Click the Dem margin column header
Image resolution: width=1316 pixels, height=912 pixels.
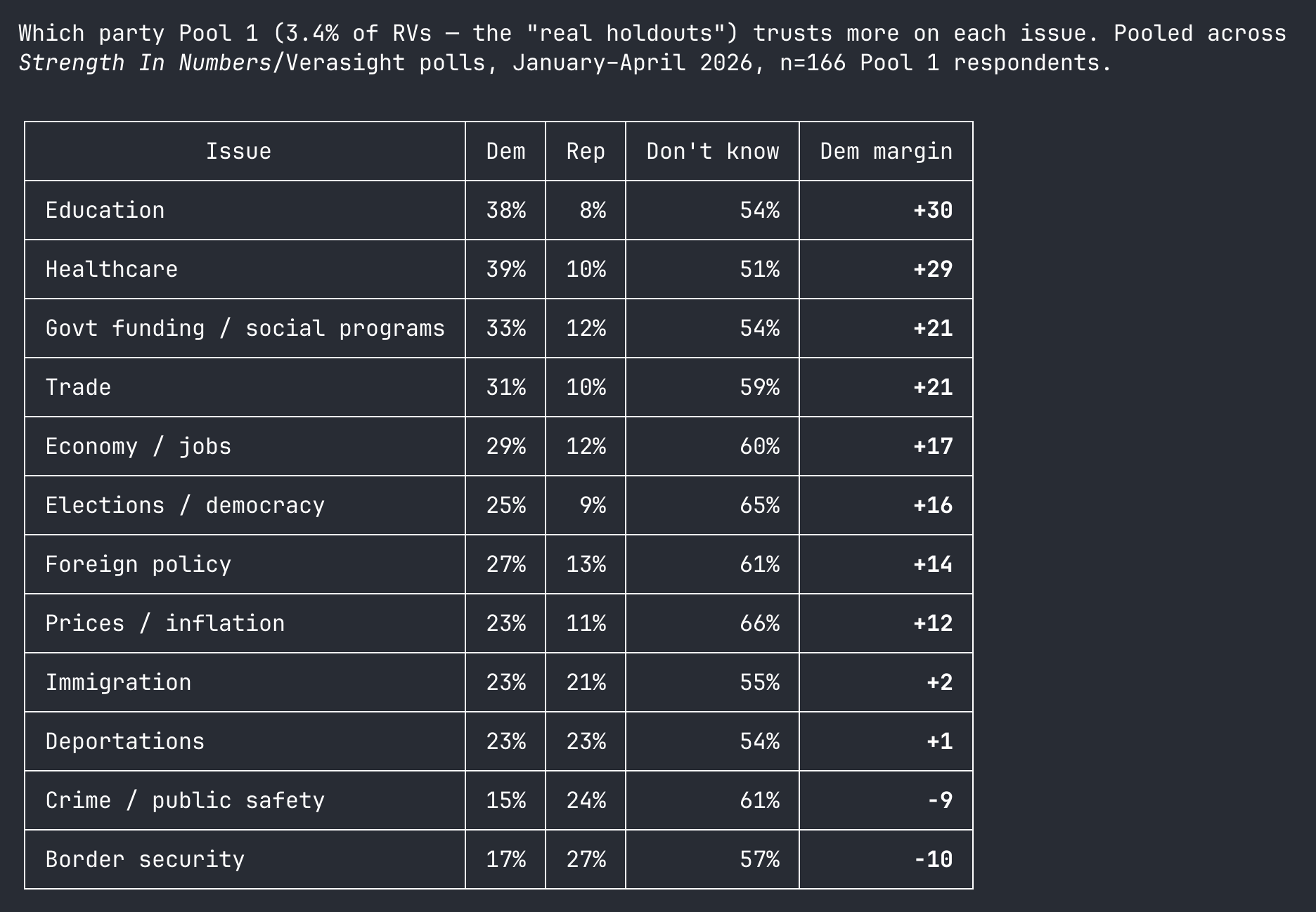[x=886, y=151]
